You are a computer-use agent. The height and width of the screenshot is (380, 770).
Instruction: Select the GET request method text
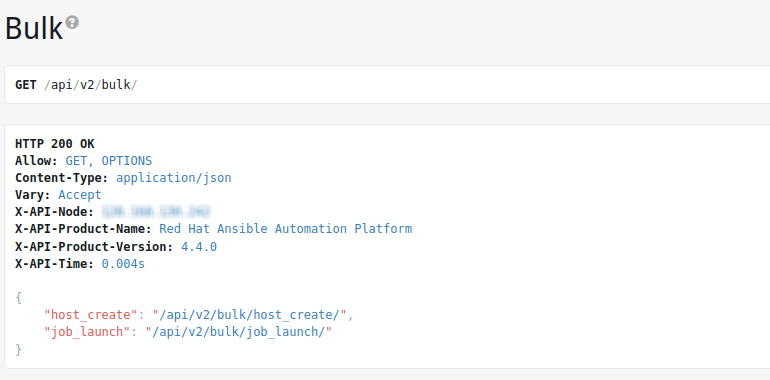pyautogui.click(x=26, y=85)
